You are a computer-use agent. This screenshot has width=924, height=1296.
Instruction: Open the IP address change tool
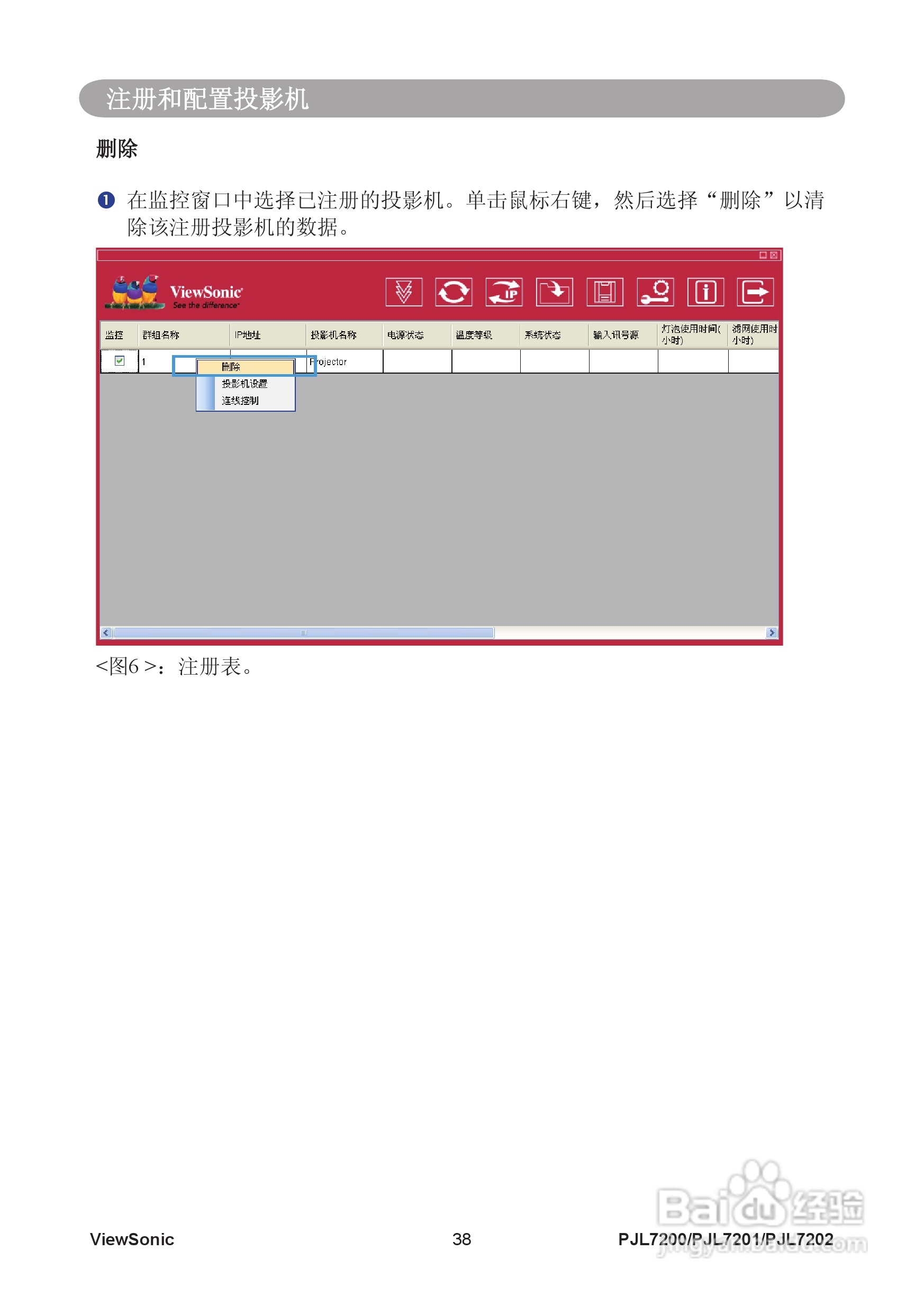(x=505, y=293)
